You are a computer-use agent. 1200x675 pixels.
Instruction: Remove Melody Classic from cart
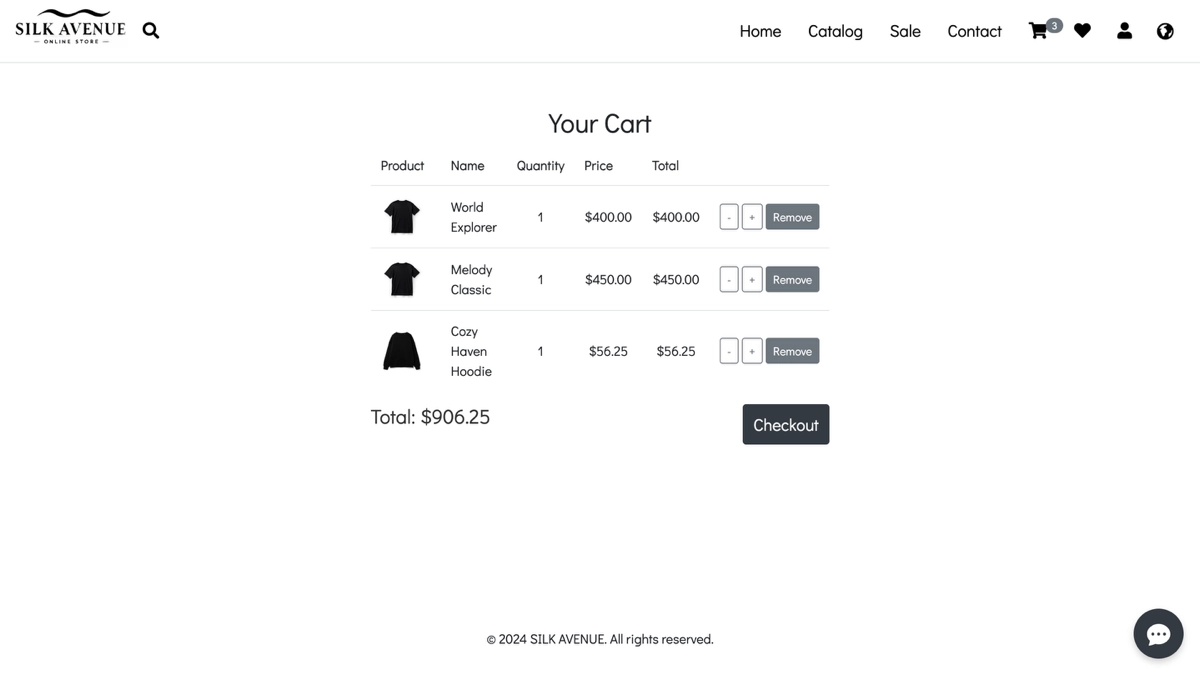coord(792,280)
